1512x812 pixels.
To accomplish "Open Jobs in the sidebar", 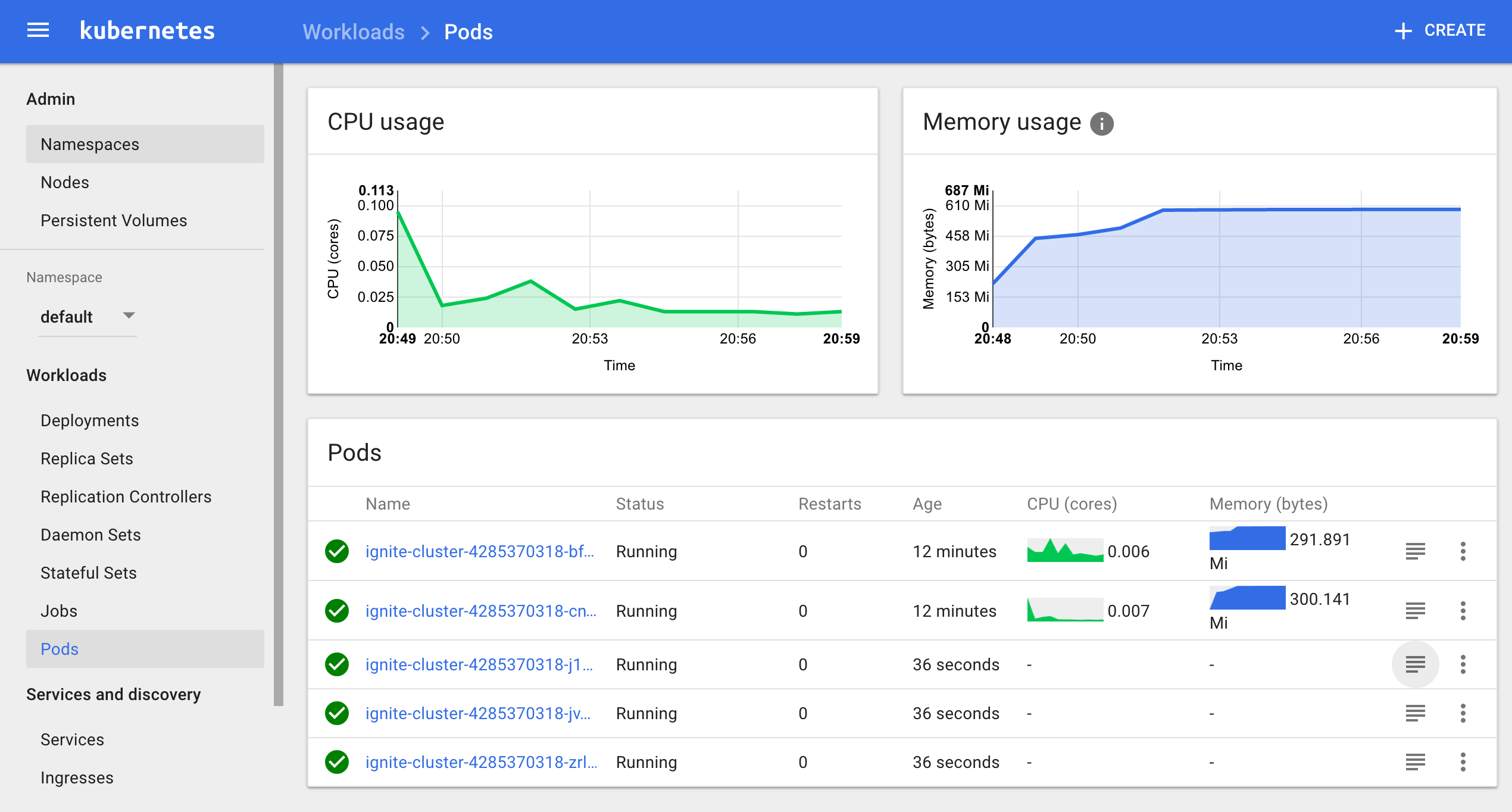I will 145,611.
